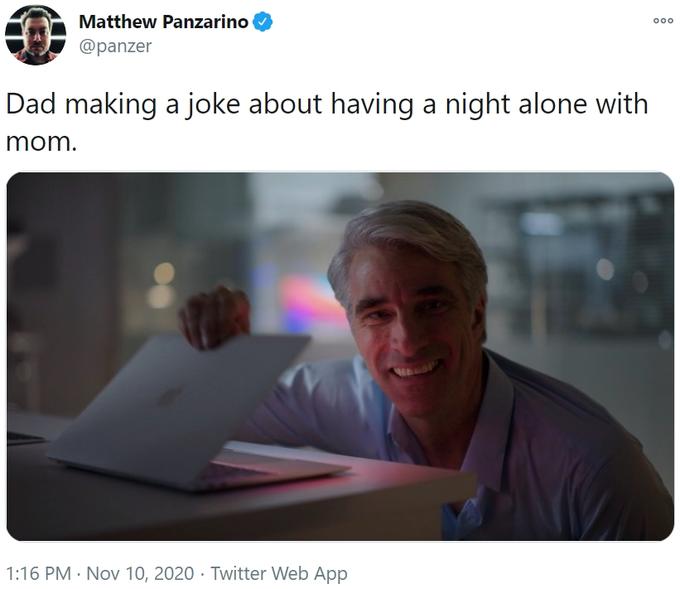Click the 1:16 PM timestamp
This screenshot has width=680, height=589.
39,573
